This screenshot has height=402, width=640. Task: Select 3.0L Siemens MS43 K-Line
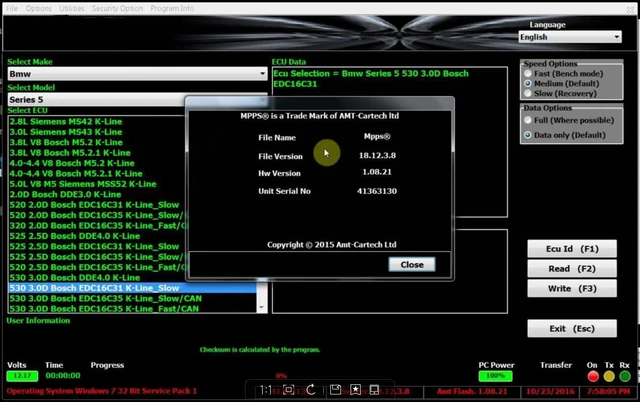(66, 132)
